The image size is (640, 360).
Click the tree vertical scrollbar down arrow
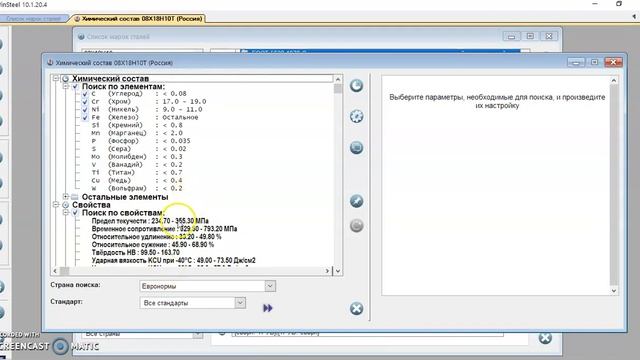click(338, 271)
